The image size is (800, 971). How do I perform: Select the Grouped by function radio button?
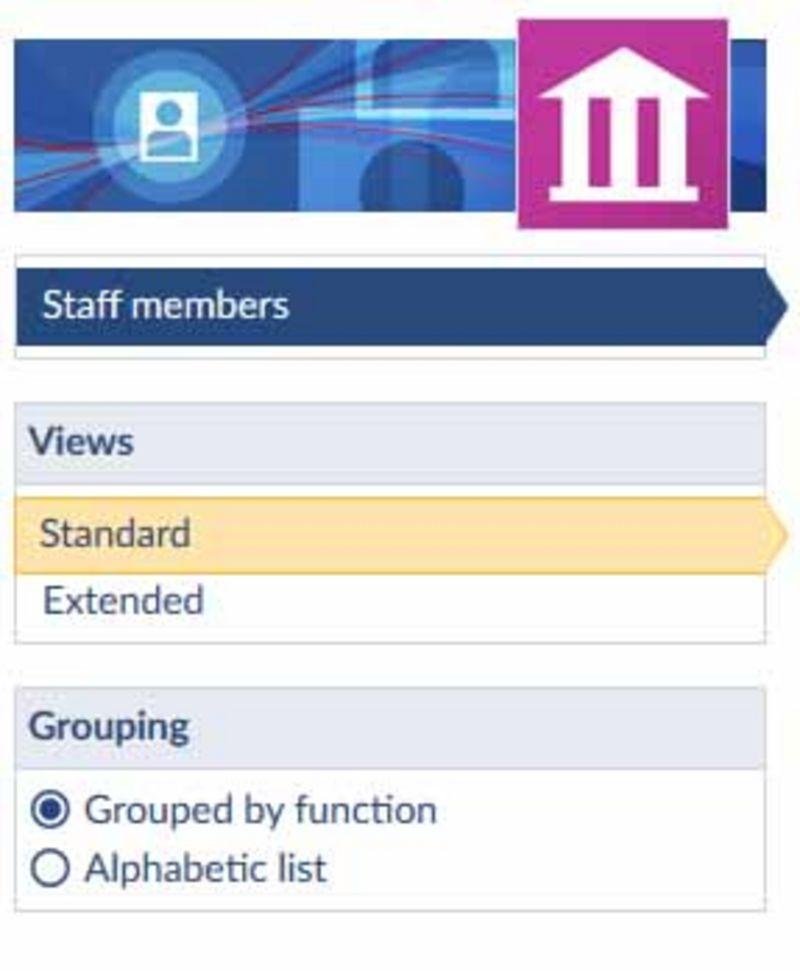pyautogui.click(x=50, y=810)
